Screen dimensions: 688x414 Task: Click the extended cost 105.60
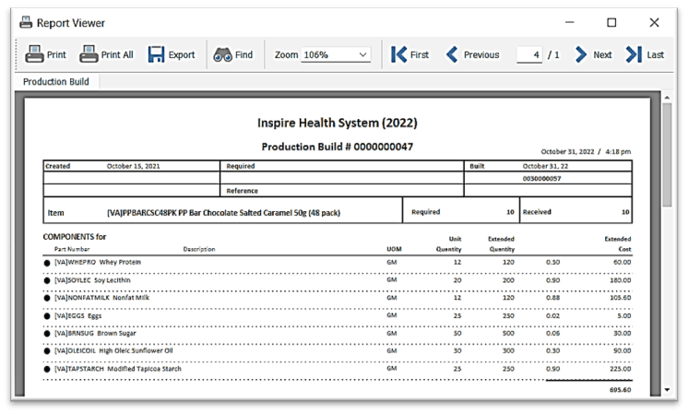[620, 298]
